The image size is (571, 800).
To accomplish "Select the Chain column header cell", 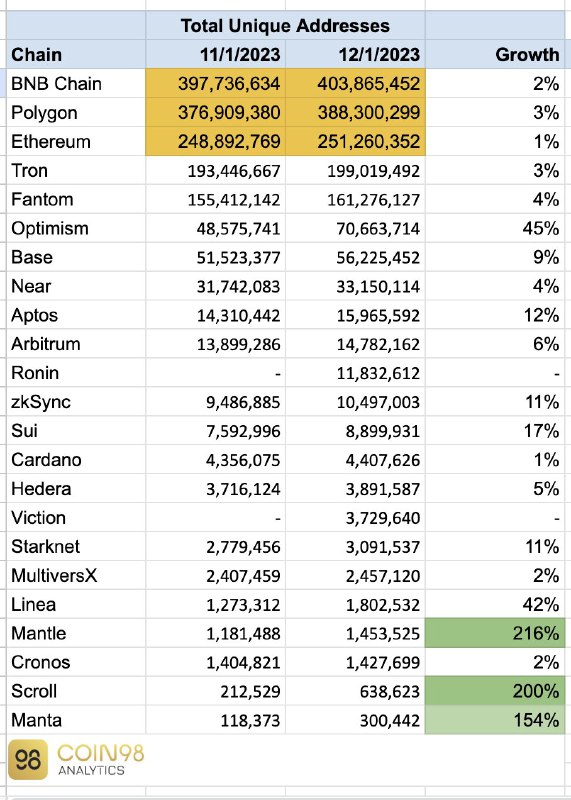I will [76, 55].
